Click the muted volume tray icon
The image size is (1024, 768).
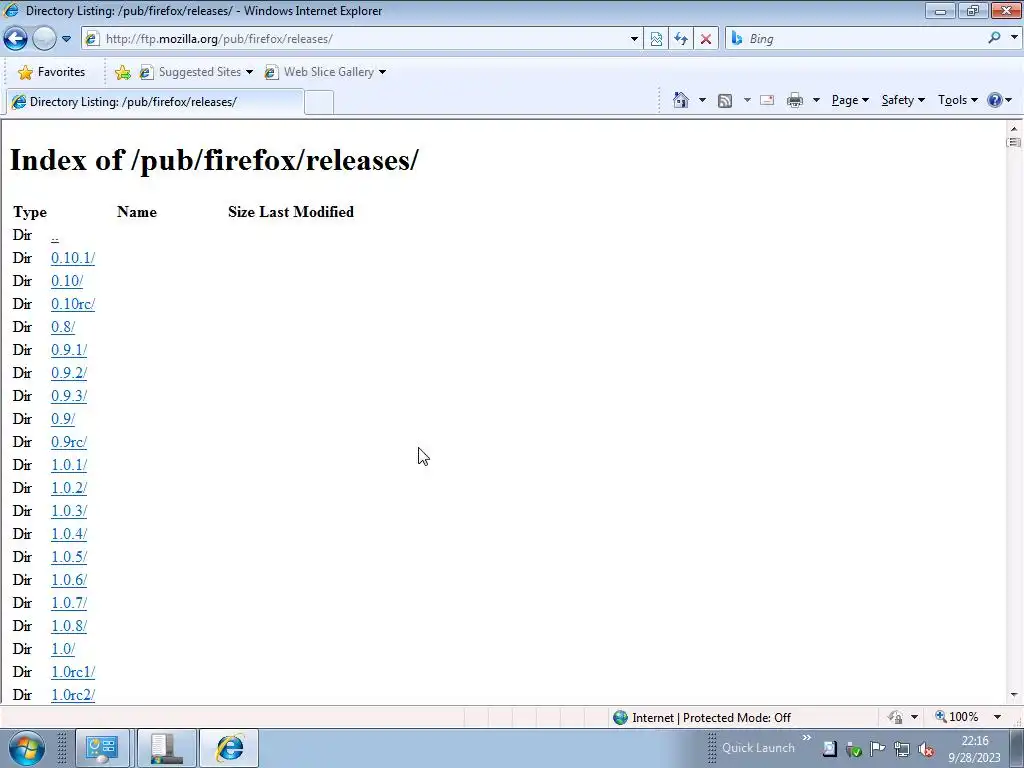coord(925,749)
